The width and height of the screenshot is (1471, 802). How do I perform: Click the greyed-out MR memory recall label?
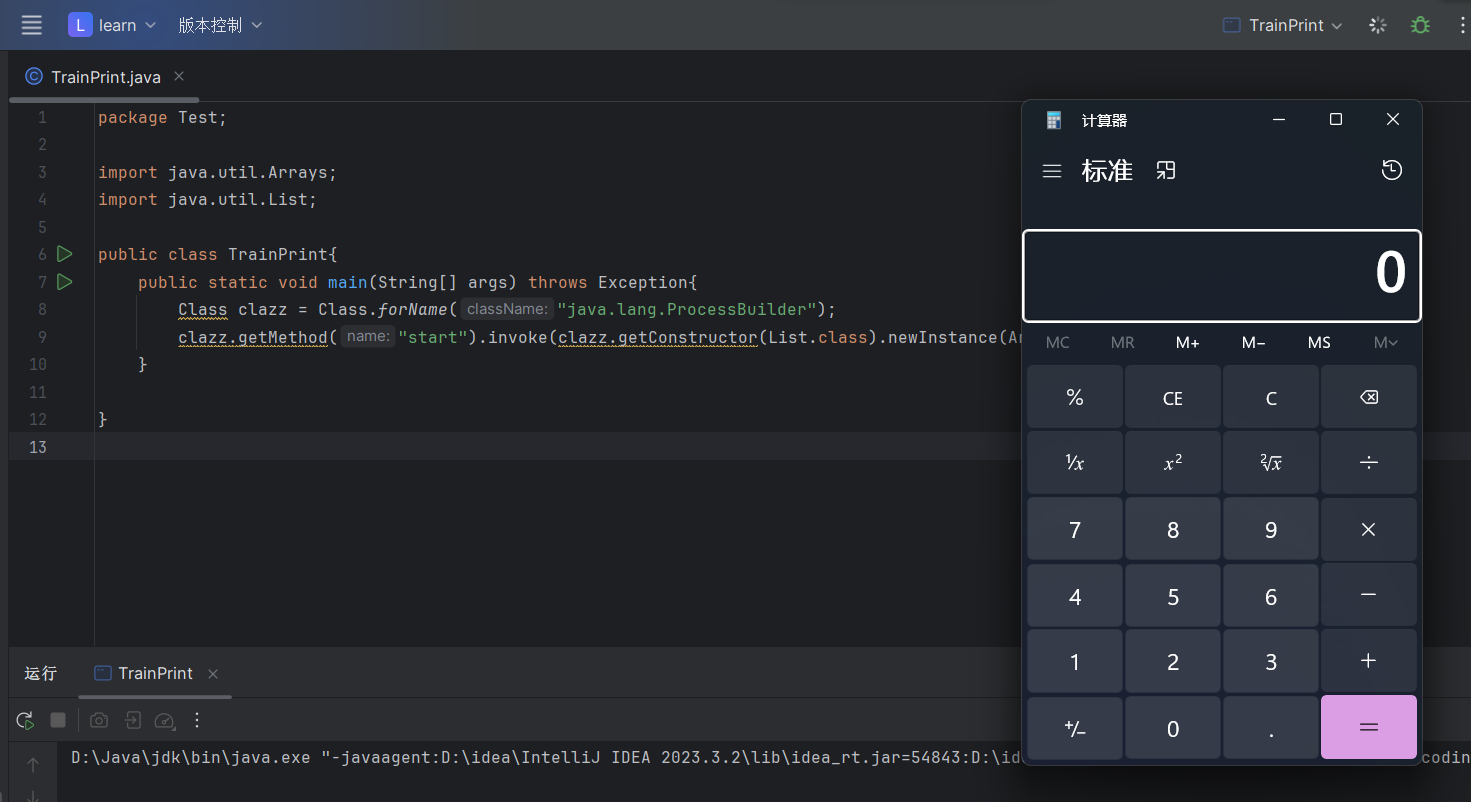pyautogui.click(x=1122, y=343)
